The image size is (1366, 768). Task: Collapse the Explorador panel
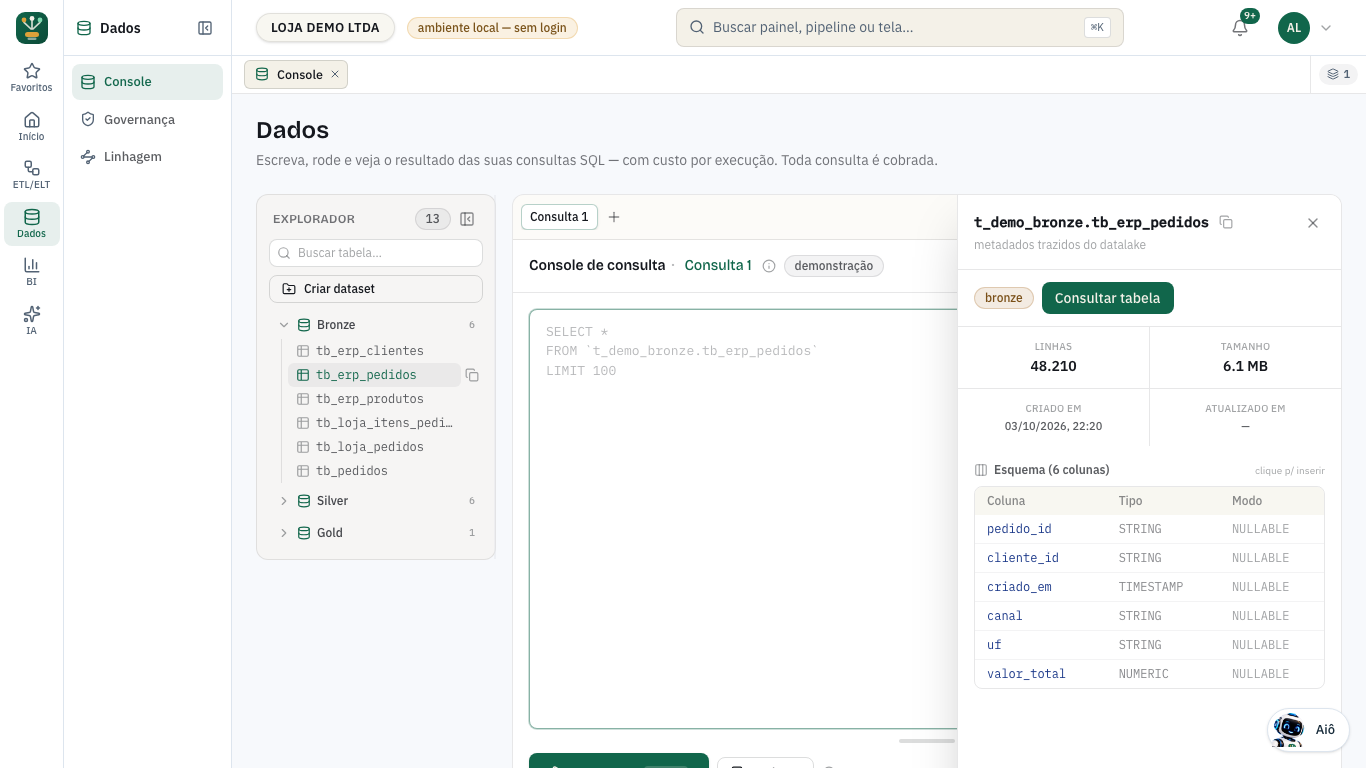click(x=467, y=219)
